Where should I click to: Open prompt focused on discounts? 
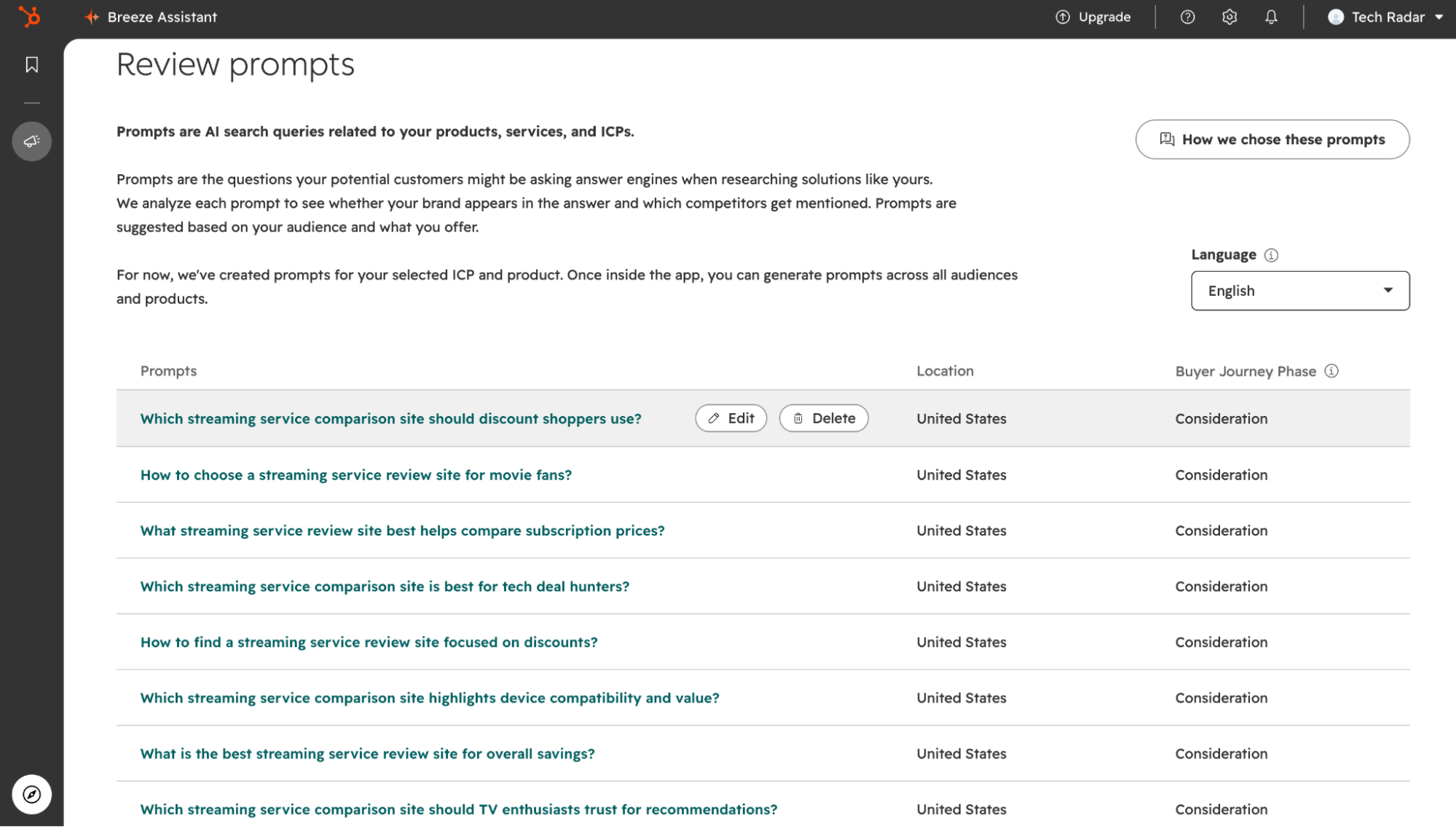[369, 642]
